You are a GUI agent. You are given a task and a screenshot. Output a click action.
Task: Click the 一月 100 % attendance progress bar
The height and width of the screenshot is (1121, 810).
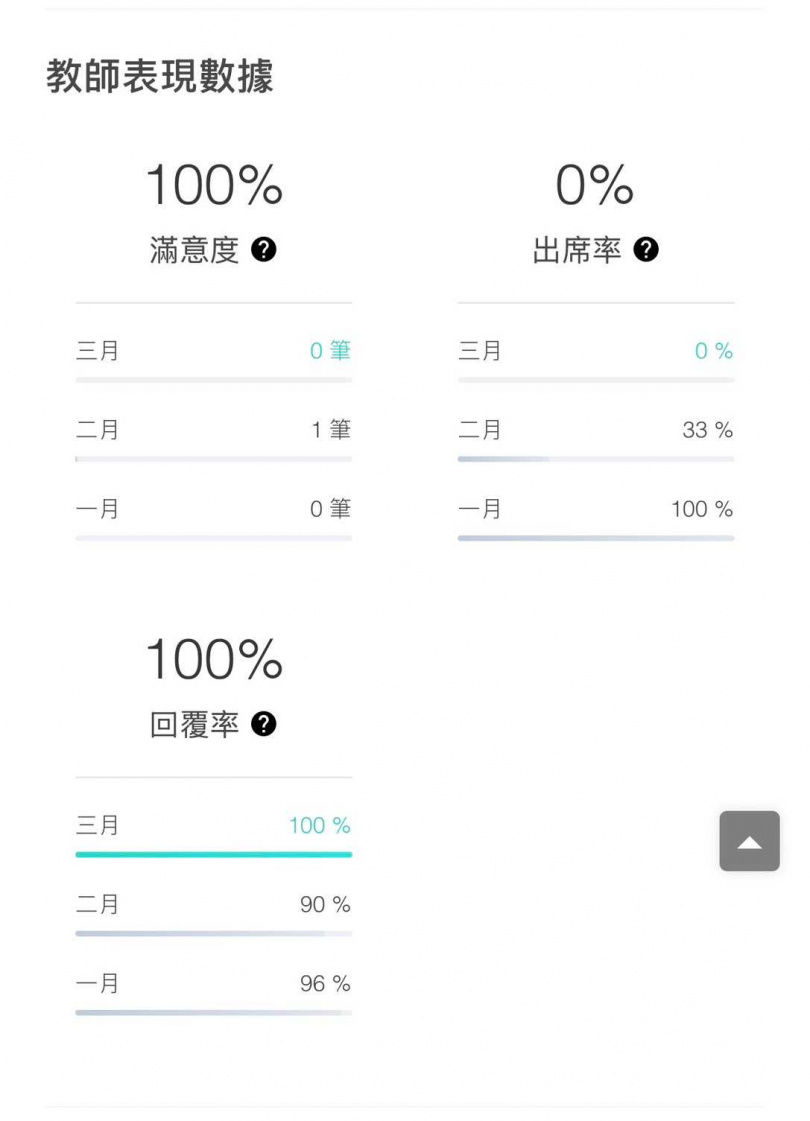click(595, 538)
